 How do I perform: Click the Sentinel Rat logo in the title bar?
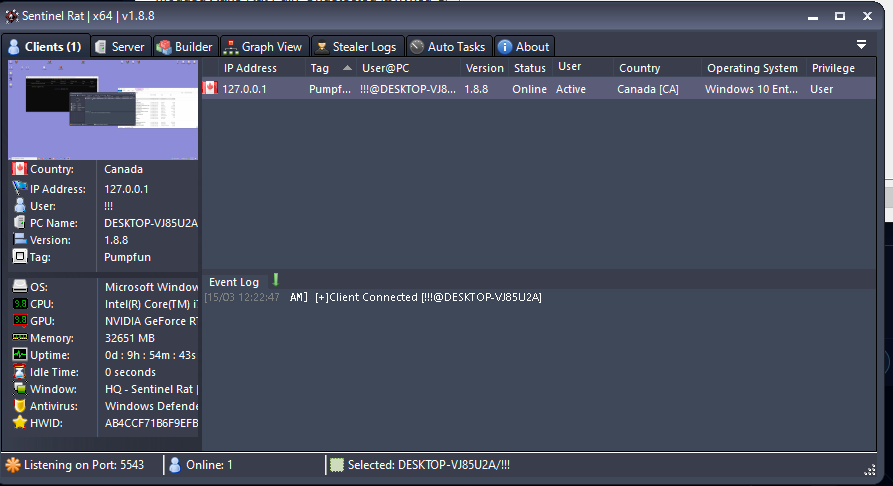tap(11, 16)
